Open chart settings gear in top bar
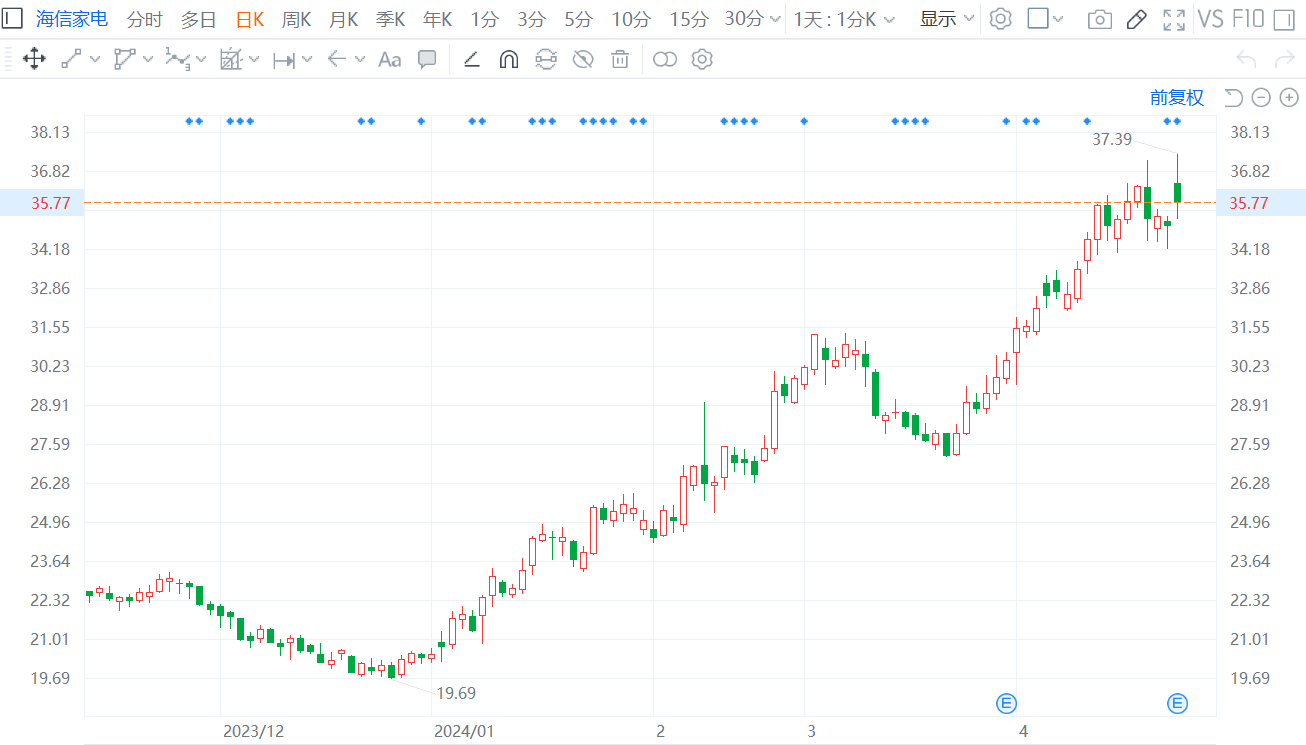The height and width of the screenshot is (745, 1306). point(1000,18)
